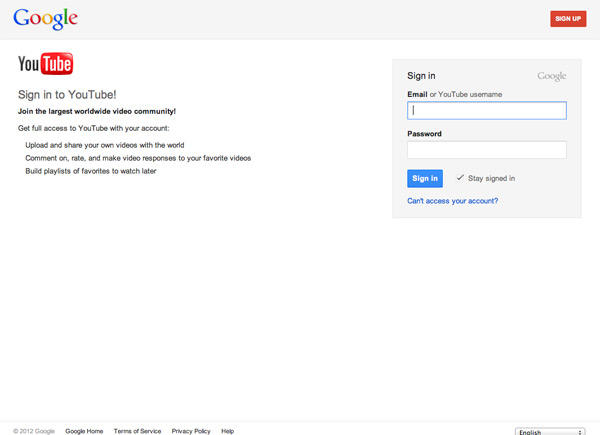Click the YouTube logo
The width and height of the screenshot is (600, 435).
tap(46, 64)
